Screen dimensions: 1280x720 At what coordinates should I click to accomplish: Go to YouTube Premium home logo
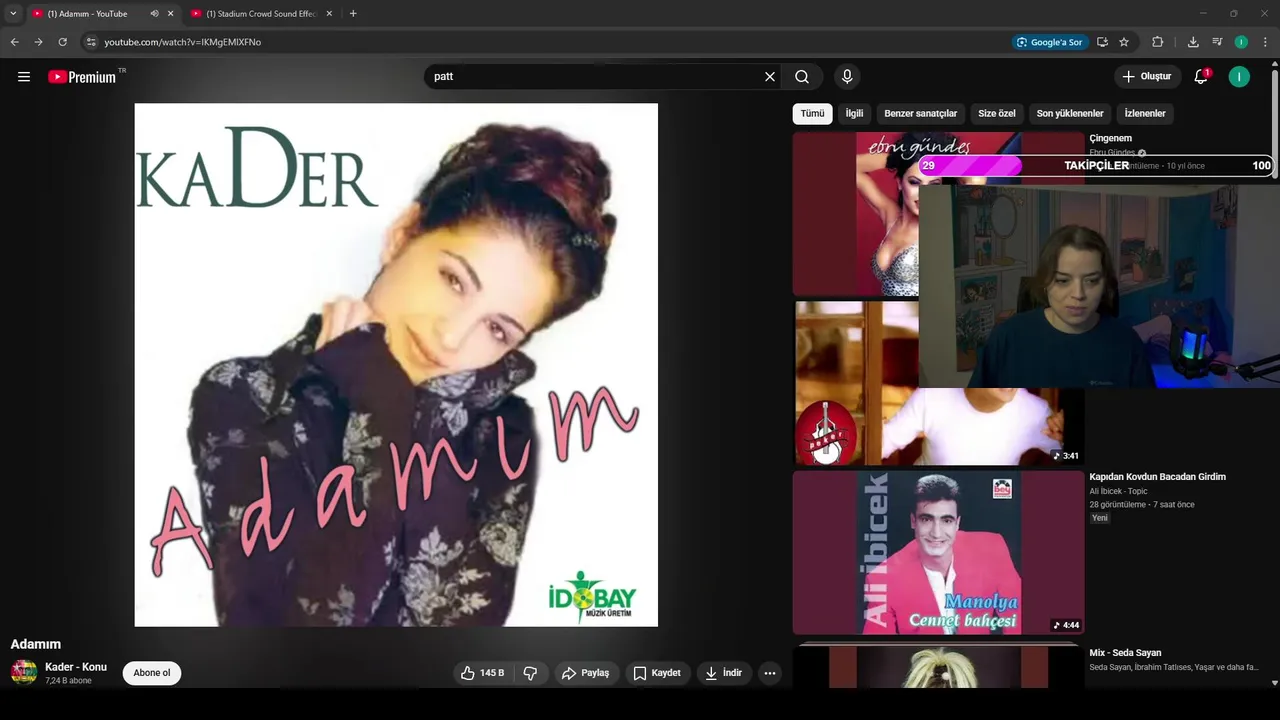pos(82,77)
